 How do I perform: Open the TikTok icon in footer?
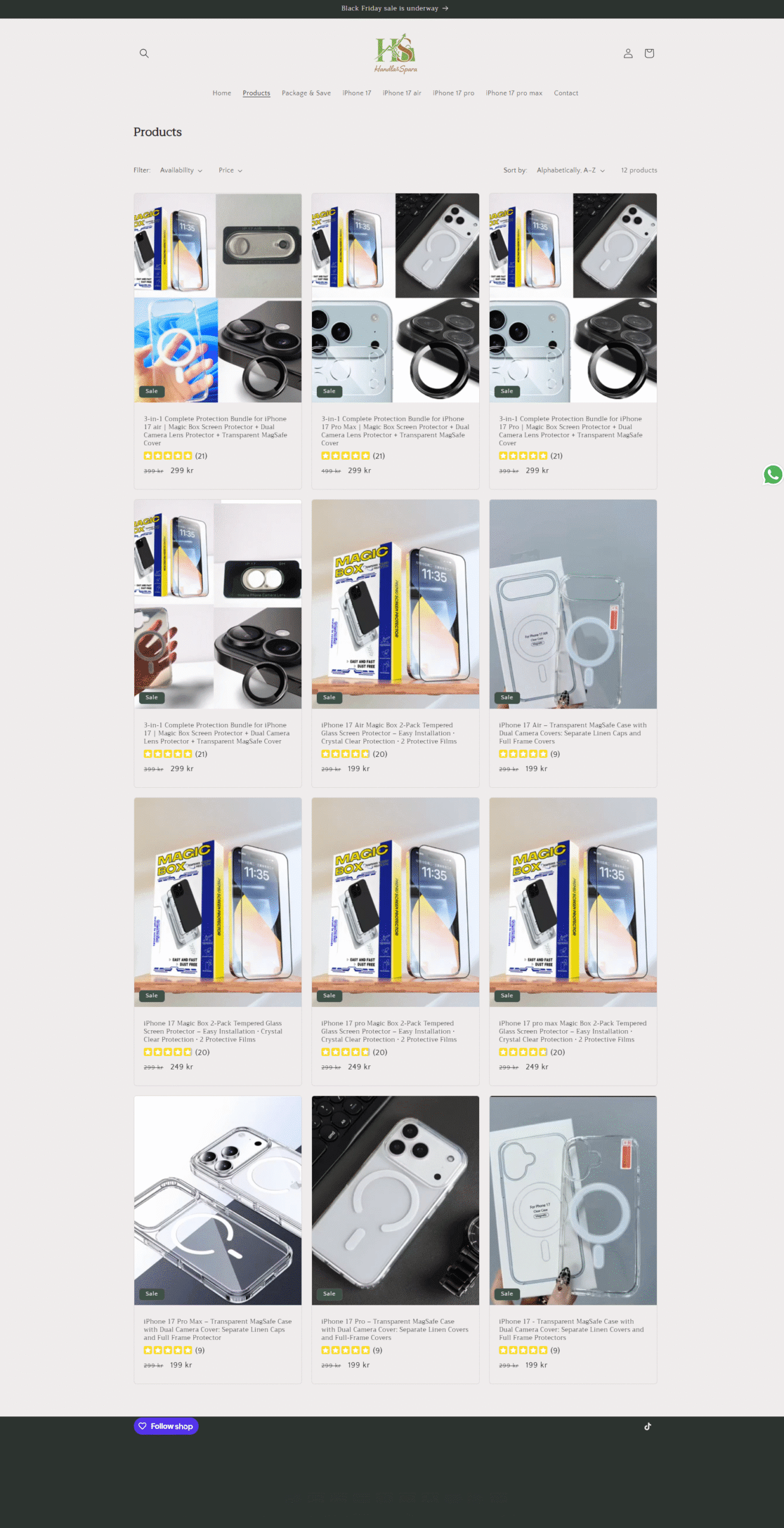647,1426
